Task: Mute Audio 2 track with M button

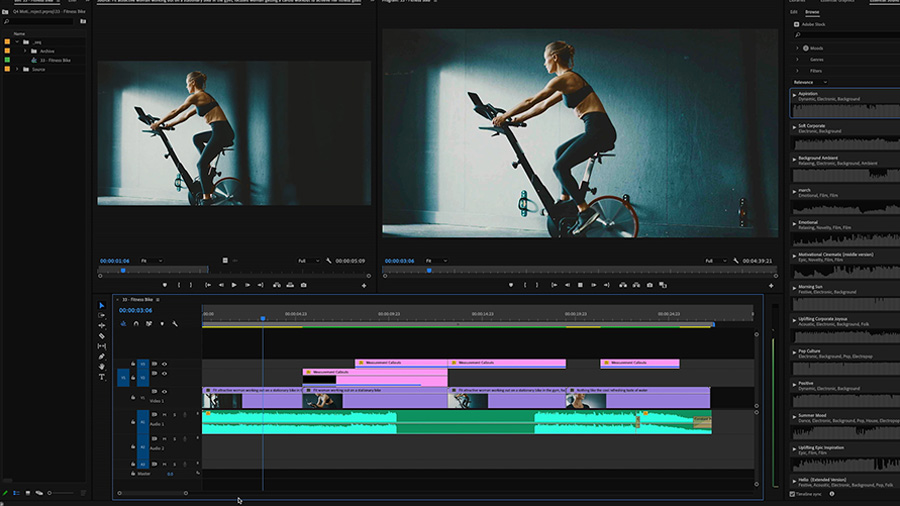Action: click(165, 439)
